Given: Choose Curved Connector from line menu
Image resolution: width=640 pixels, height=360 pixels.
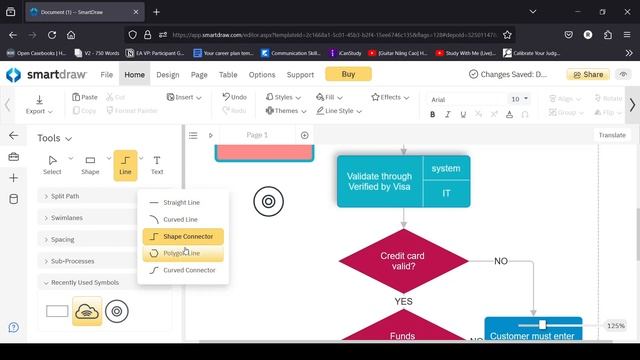Looking at the screenshot, I should coord(183,270).
